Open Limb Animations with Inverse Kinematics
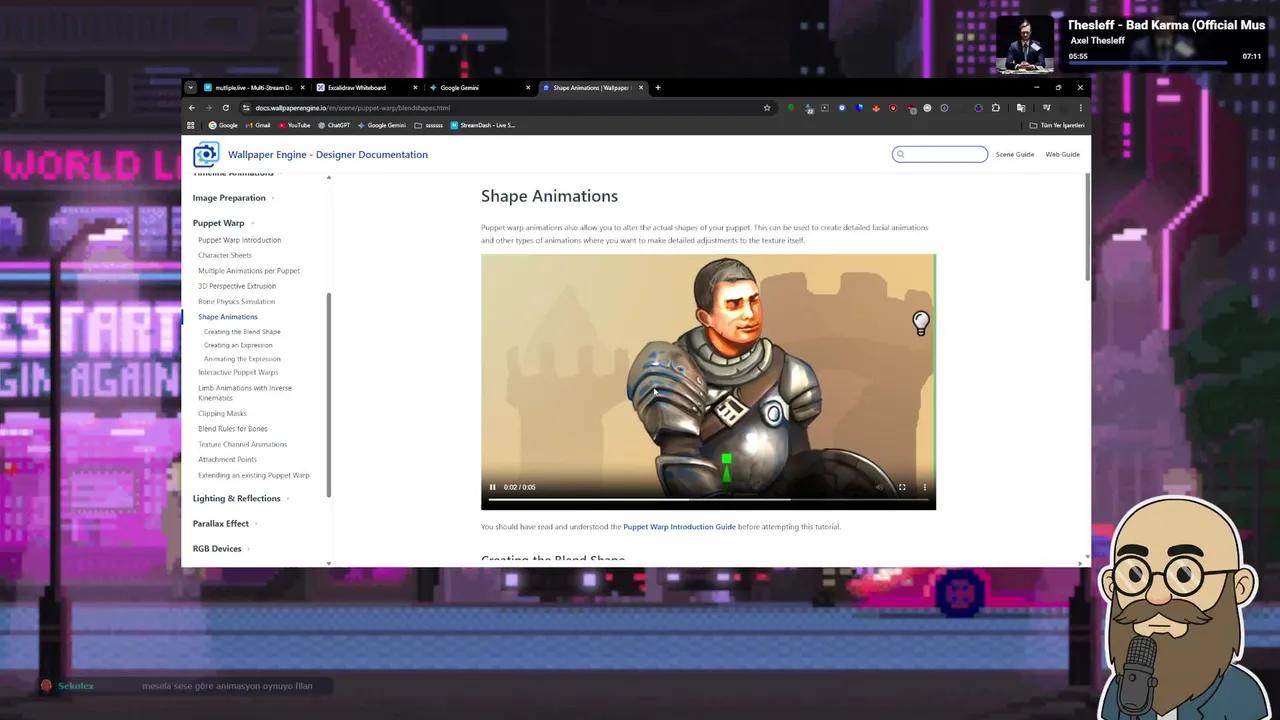The image size is (1280, 720). (245, 393)
